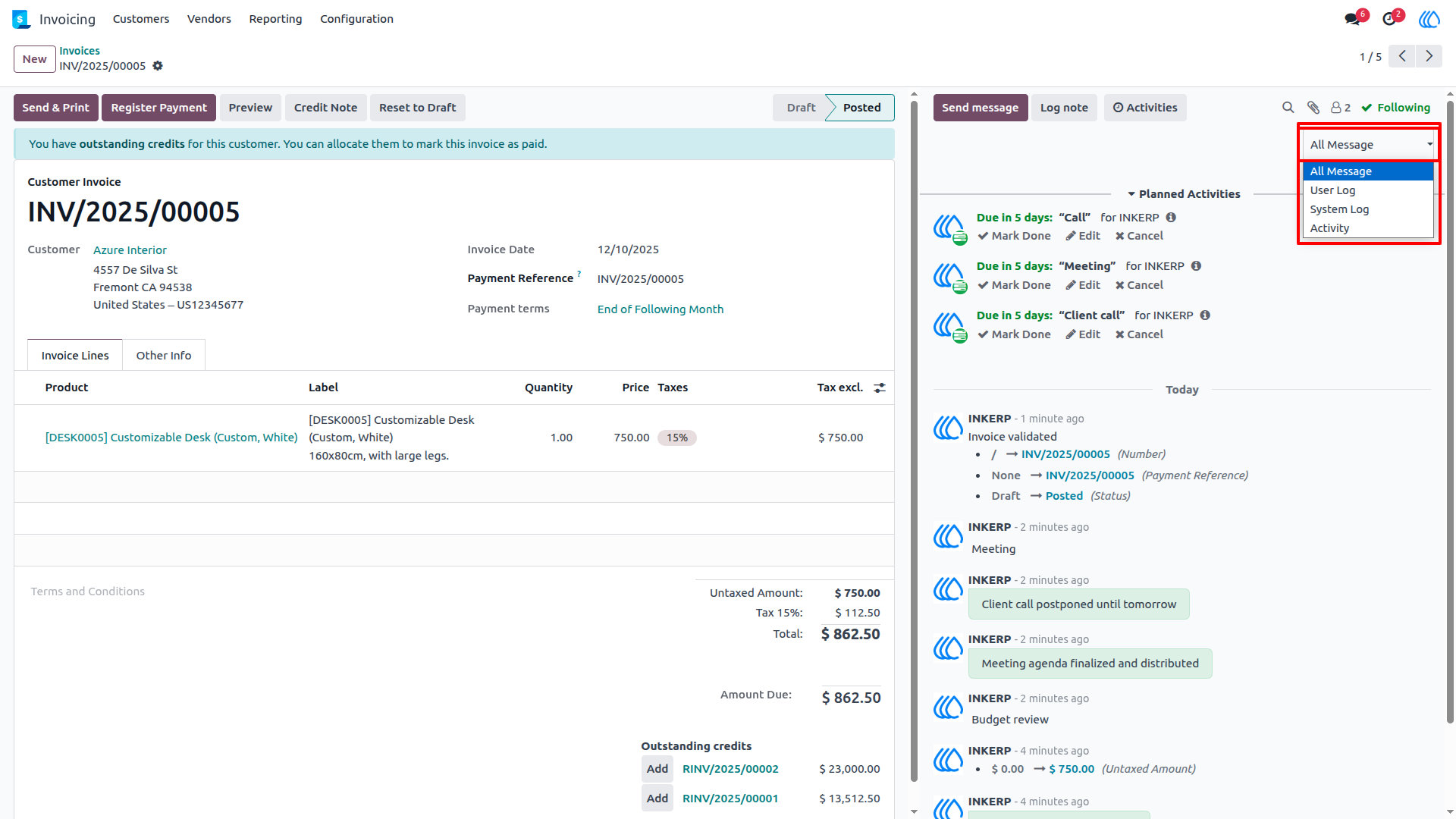Screen dimensions: 1456x819
Task: Search messages in the chatter
Action: pyautogui.click(x=1288, y=108)
